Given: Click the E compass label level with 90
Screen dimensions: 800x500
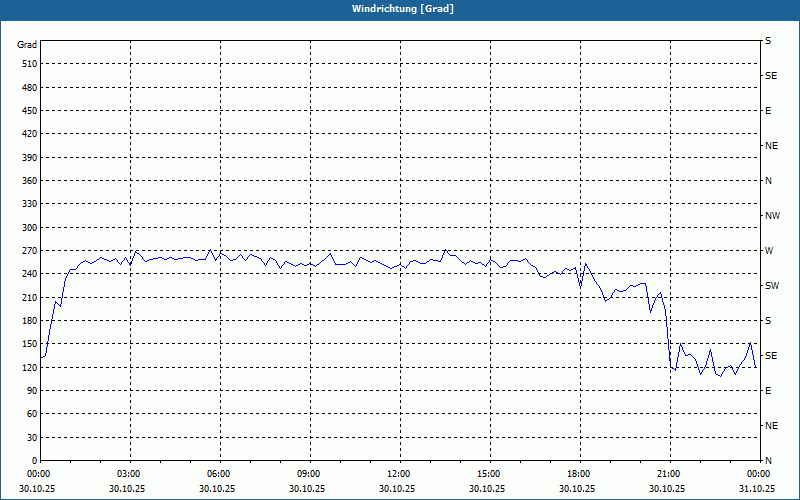Looking at the screenshot, I should point(768,390).
